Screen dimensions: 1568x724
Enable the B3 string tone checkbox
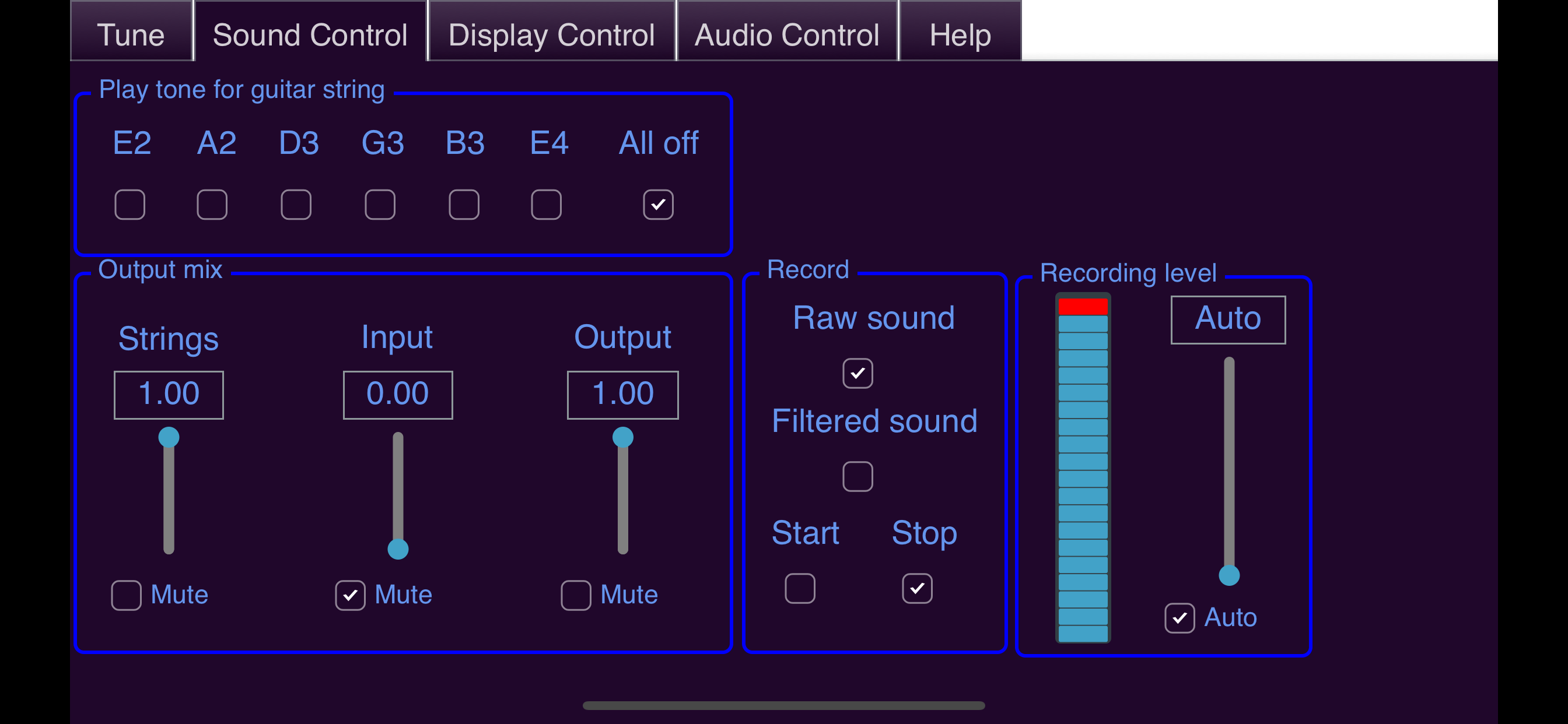point(464,205)
